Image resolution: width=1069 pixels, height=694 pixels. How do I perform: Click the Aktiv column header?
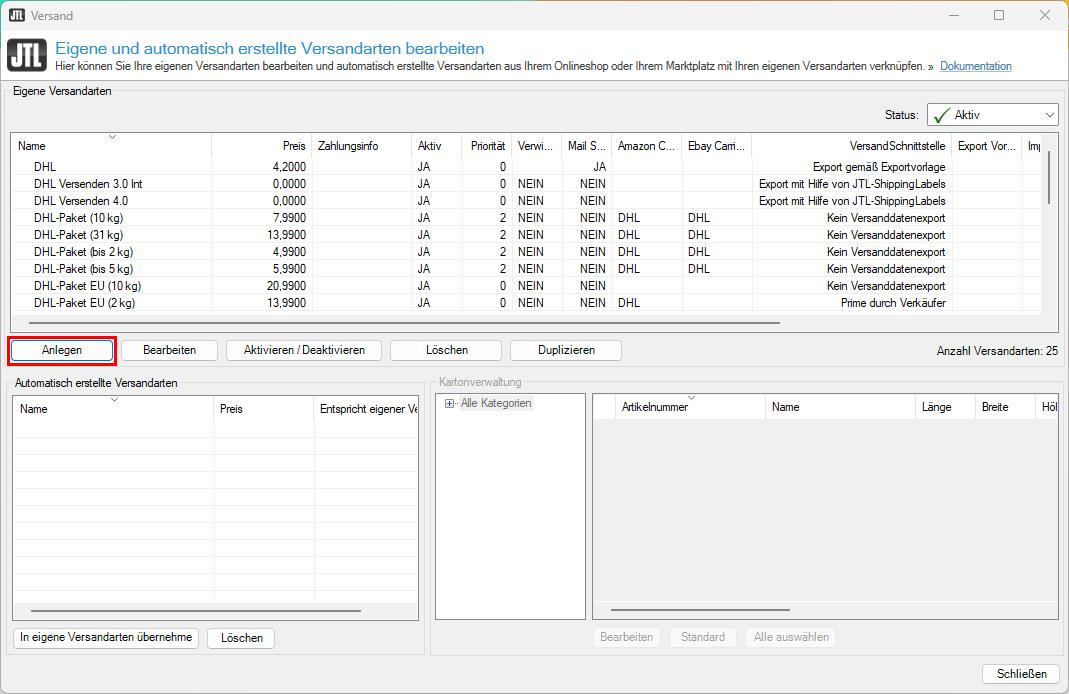click(x=436, y=146)
